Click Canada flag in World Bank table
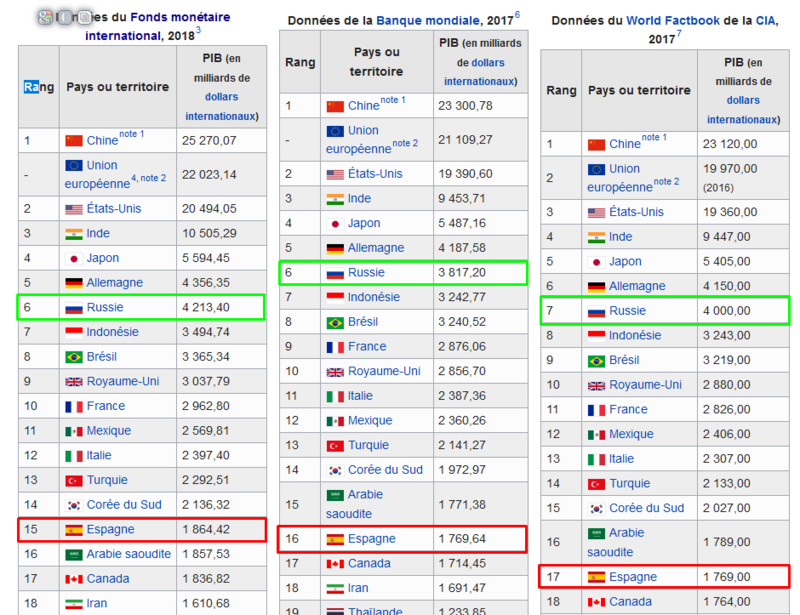Image resolution: width=800 pixels, height=615 pixels. (335, 564)
